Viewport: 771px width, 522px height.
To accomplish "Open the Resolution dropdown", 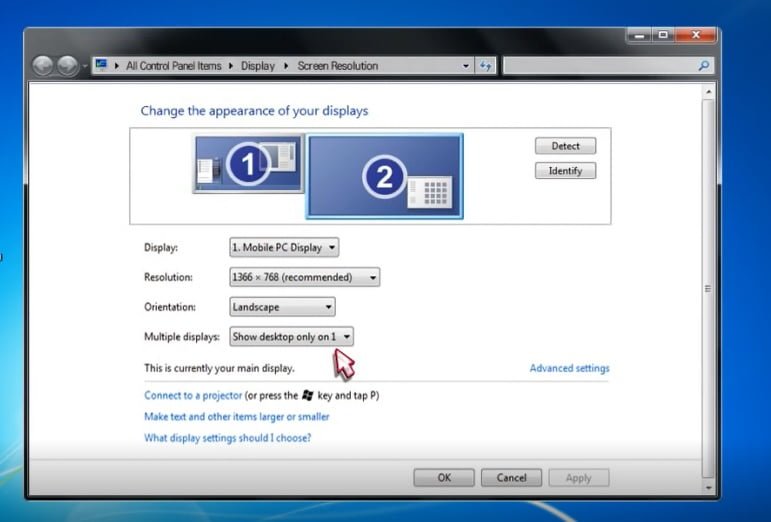I will pos(304,277).
